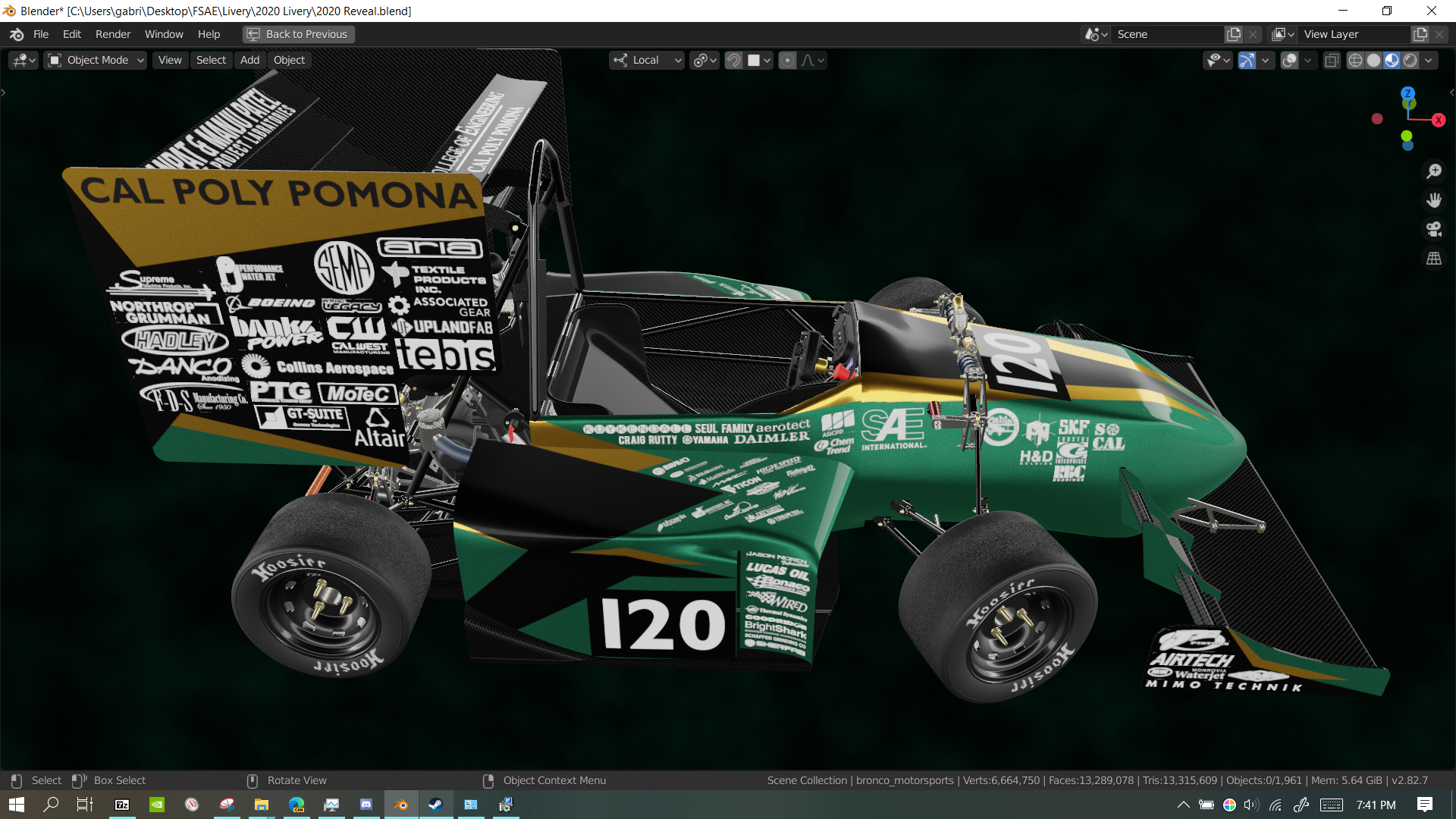The height and width of the screenshot is (819, 1456).
Task: Open the viewport Select menu
Action: pyautogui.click(x=211, y=60)
